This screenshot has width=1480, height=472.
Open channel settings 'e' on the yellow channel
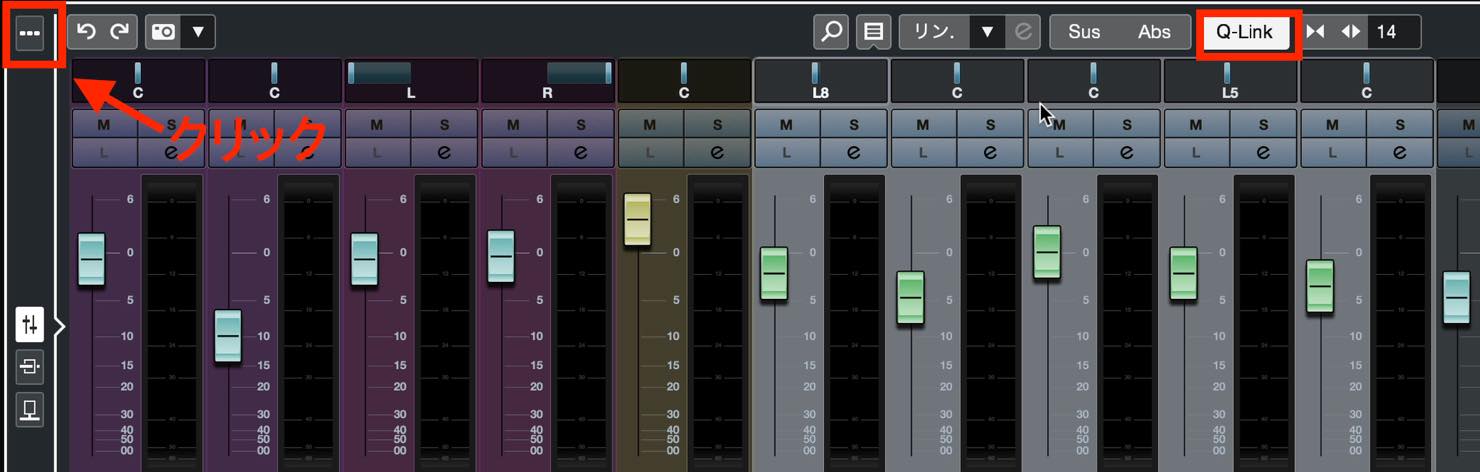tap(717, 153)
